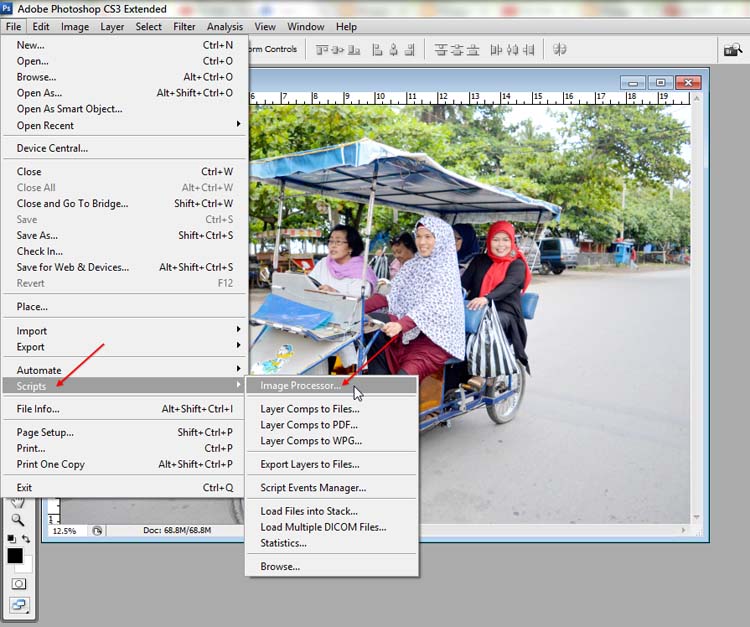The image size is (750, 627).
Task: Set the white background color swatch
Action: pos(27,565)
